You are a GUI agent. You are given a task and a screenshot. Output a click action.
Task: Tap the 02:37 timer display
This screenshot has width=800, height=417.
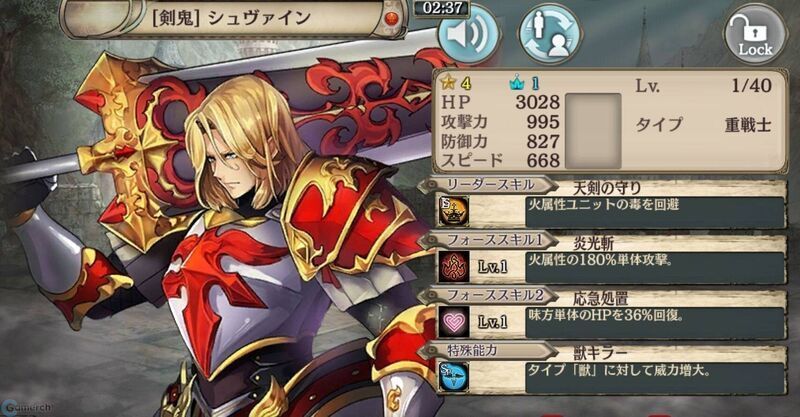[x=441, y=8]
